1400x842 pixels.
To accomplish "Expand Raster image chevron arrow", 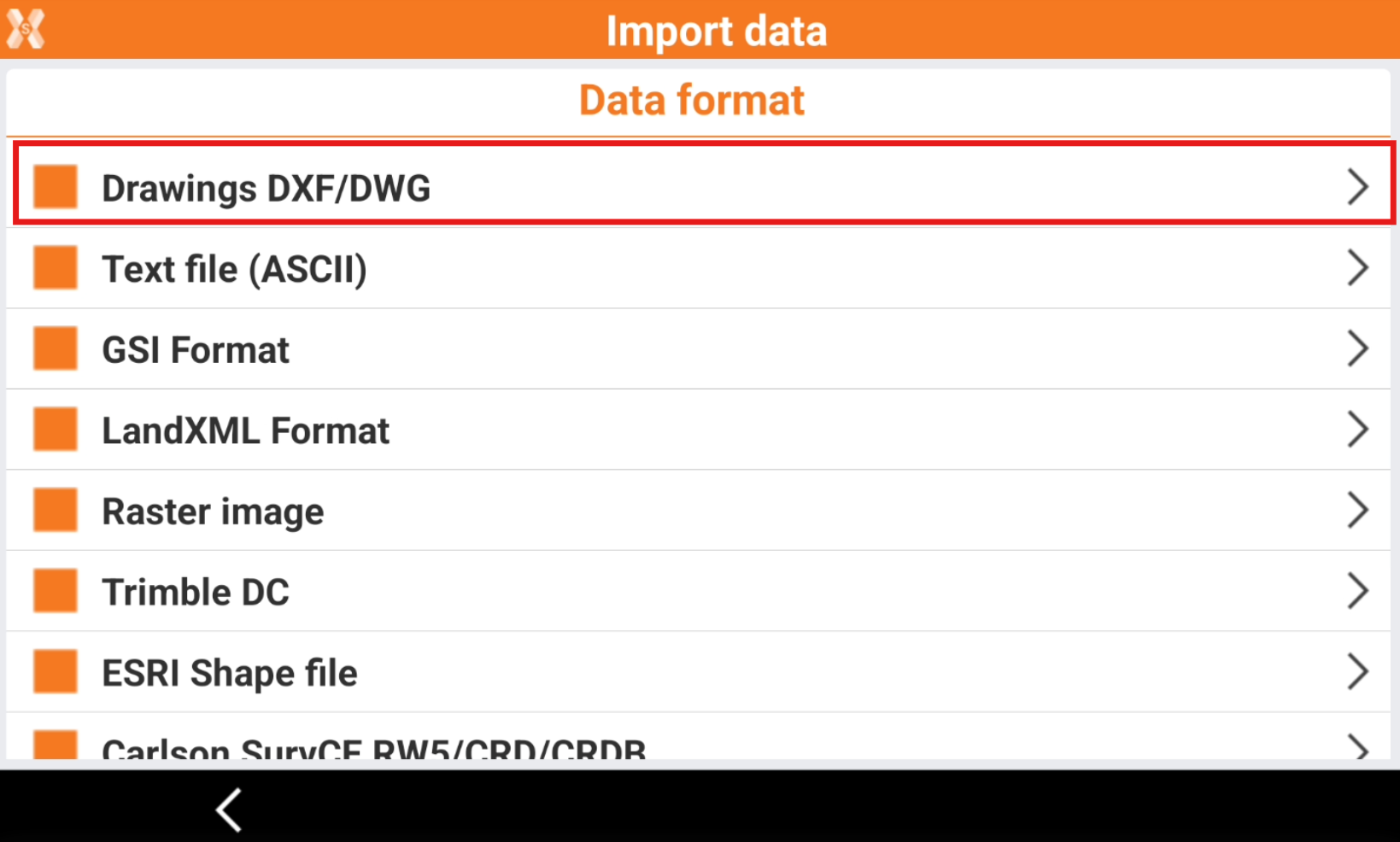I will coord(1357,511).
